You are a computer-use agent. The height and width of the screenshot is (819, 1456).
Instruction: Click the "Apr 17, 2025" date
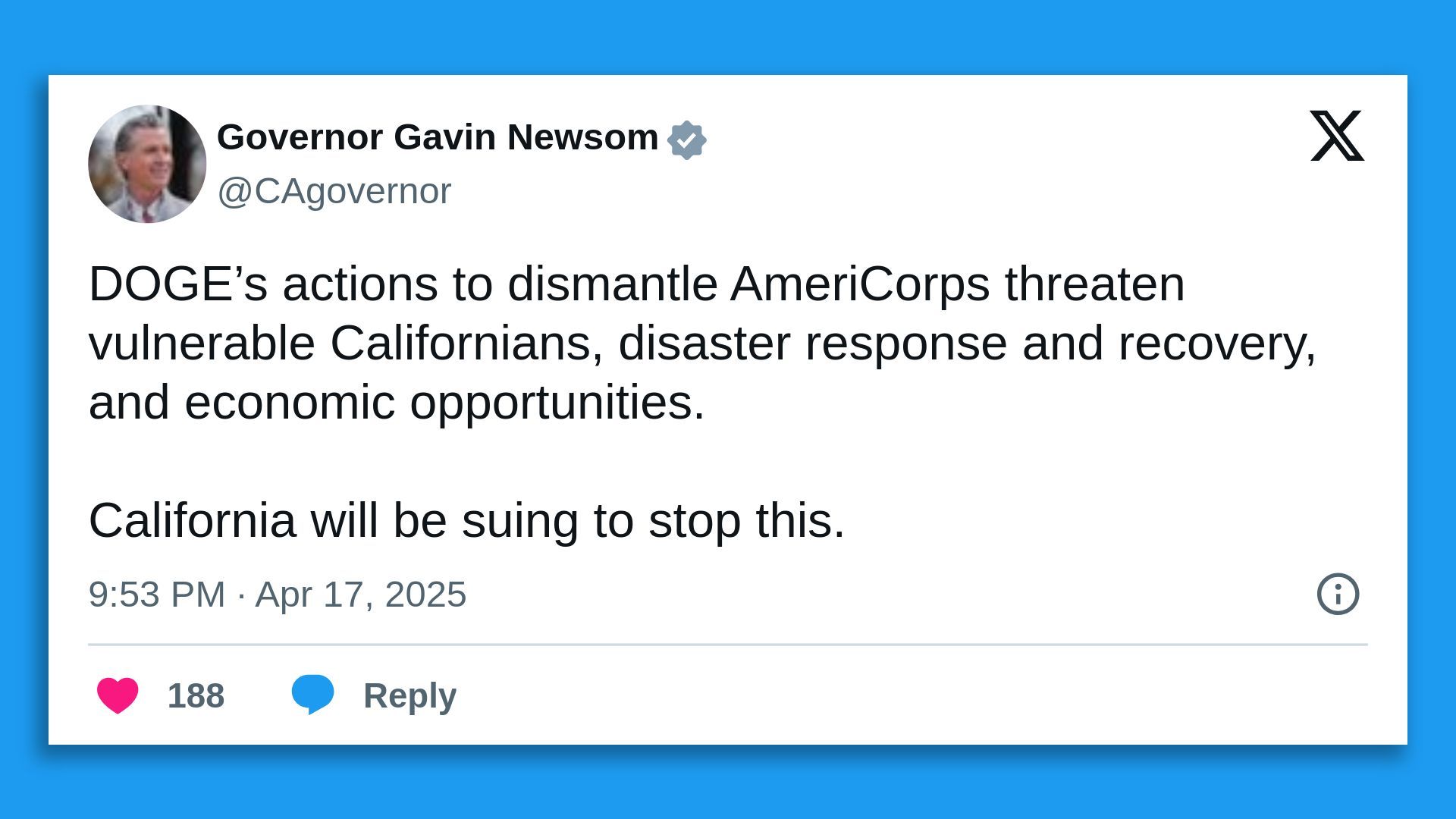(360, 594)
